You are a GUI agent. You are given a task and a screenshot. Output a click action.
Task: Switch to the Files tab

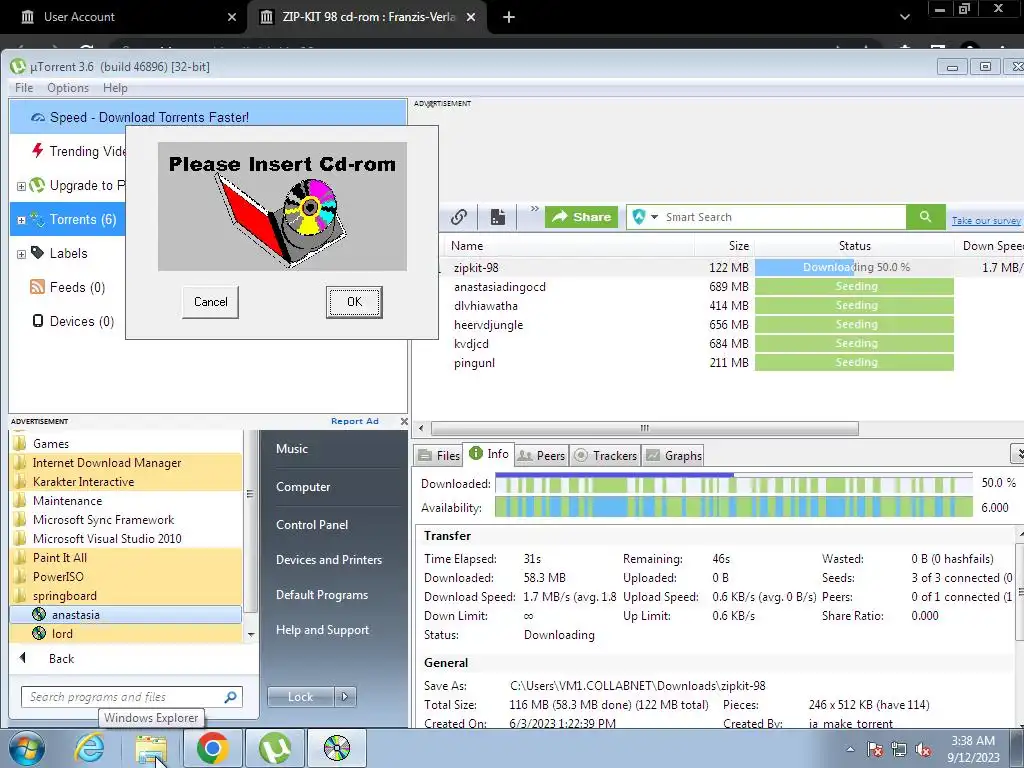click(439, 455)
